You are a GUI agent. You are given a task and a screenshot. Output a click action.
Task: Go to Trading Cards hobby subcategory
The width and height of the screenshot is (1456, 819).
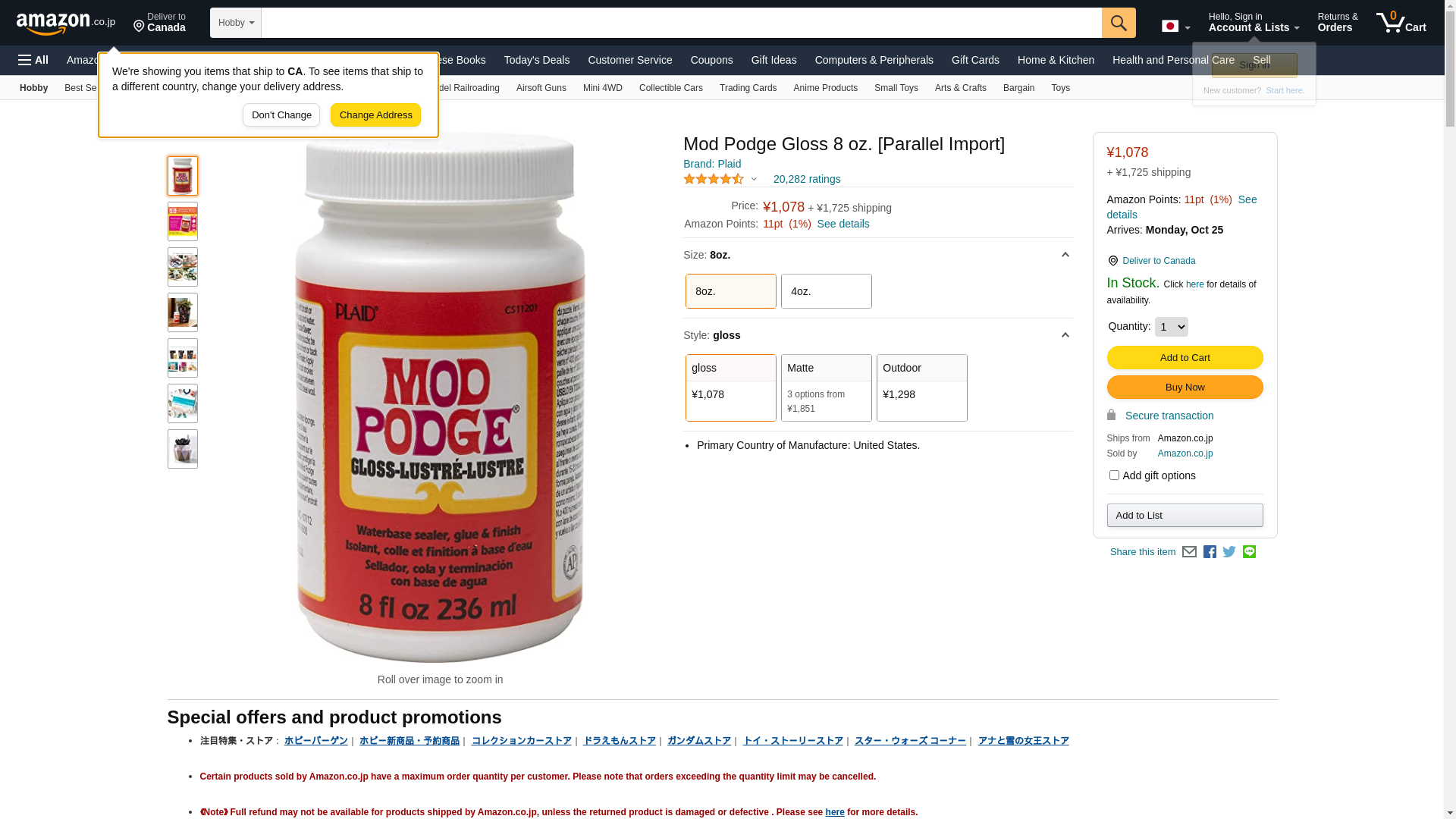[748, 88]
